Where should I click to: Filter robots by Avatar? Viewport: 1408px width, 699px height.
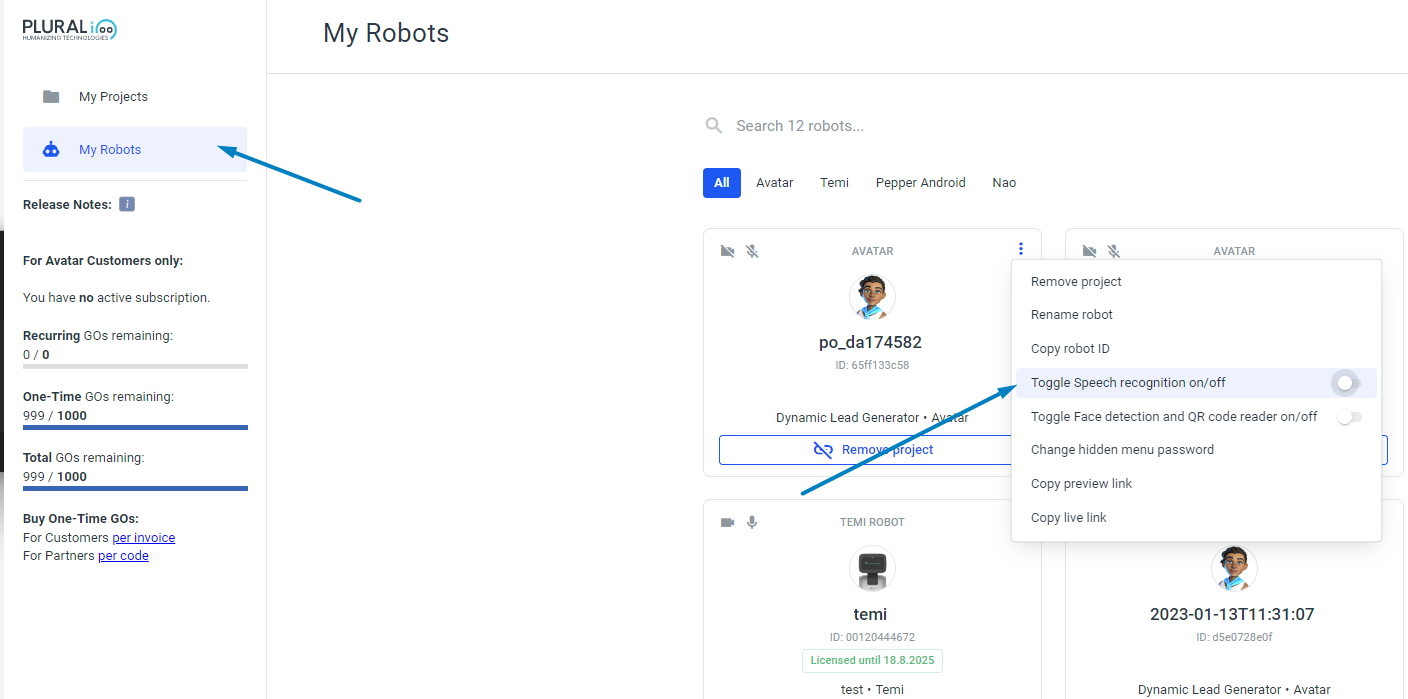point(775,183)
